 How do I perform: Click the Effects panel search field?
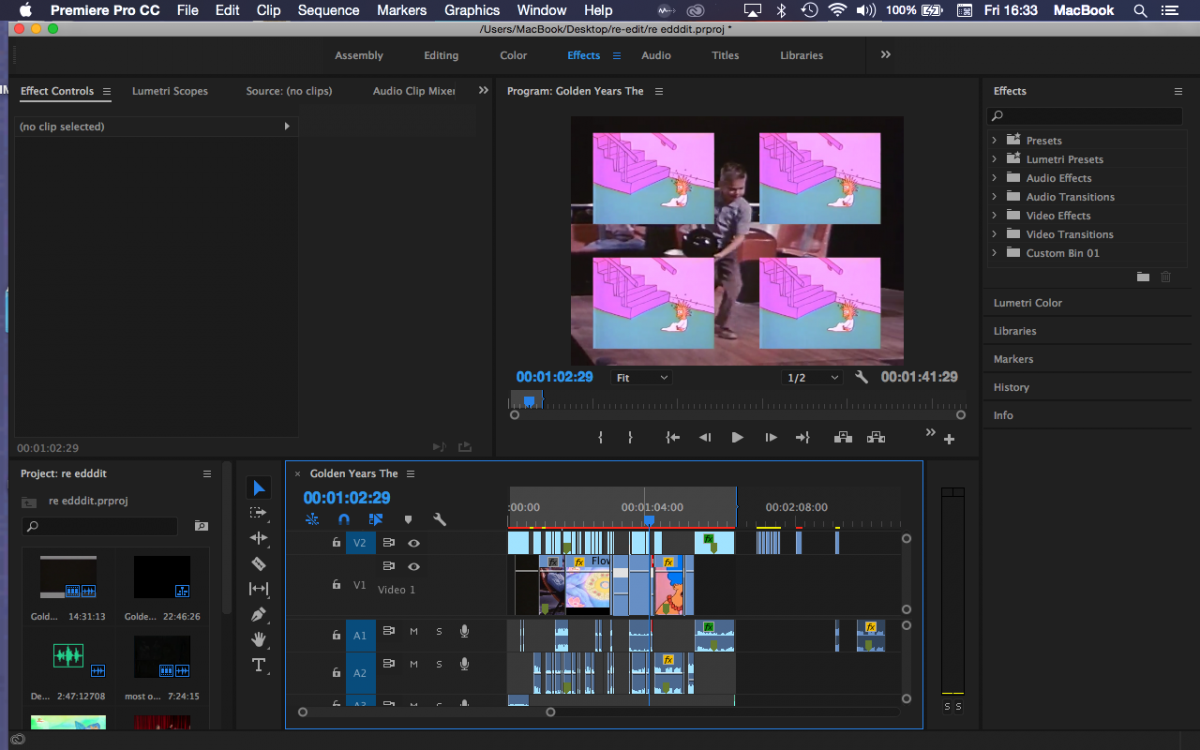(x=1085, y=116)
